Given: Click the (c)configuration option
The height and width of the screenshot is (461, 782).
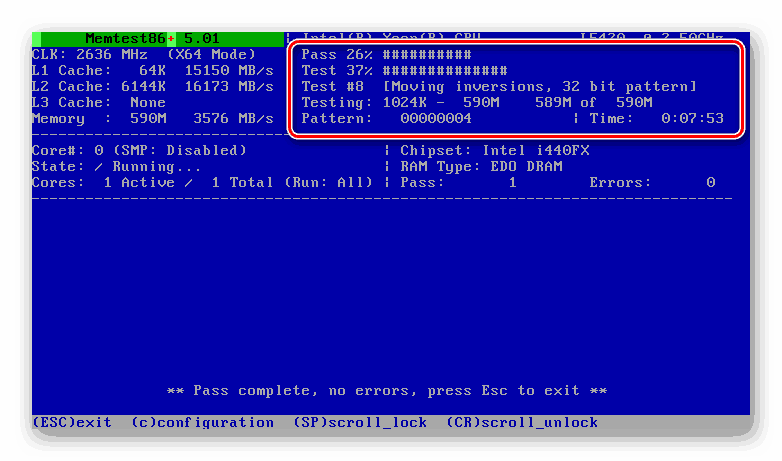Looking at the screenshot, I should pos(202,422).
